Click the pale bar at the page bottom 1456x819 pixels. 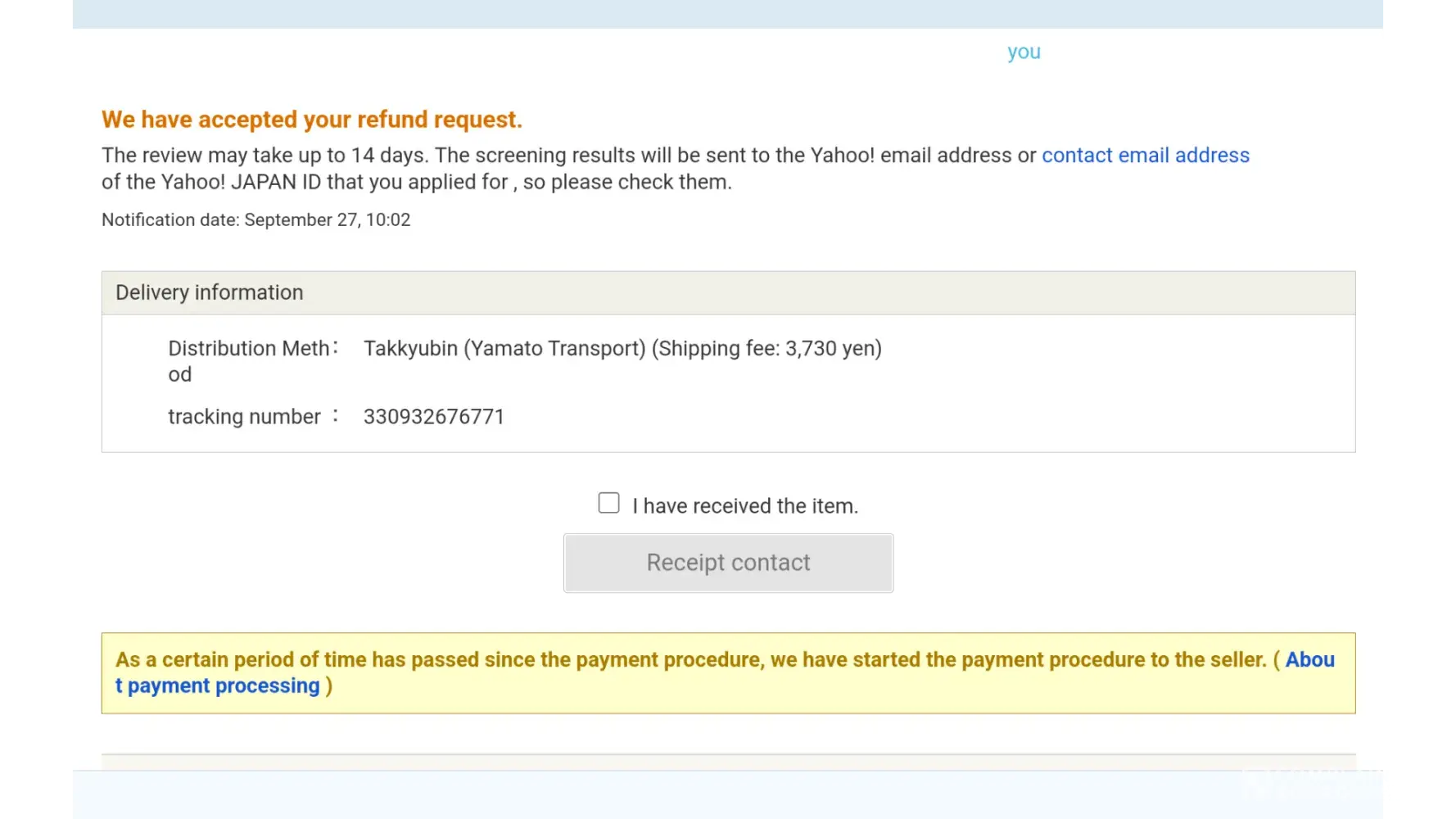point(655,794)
